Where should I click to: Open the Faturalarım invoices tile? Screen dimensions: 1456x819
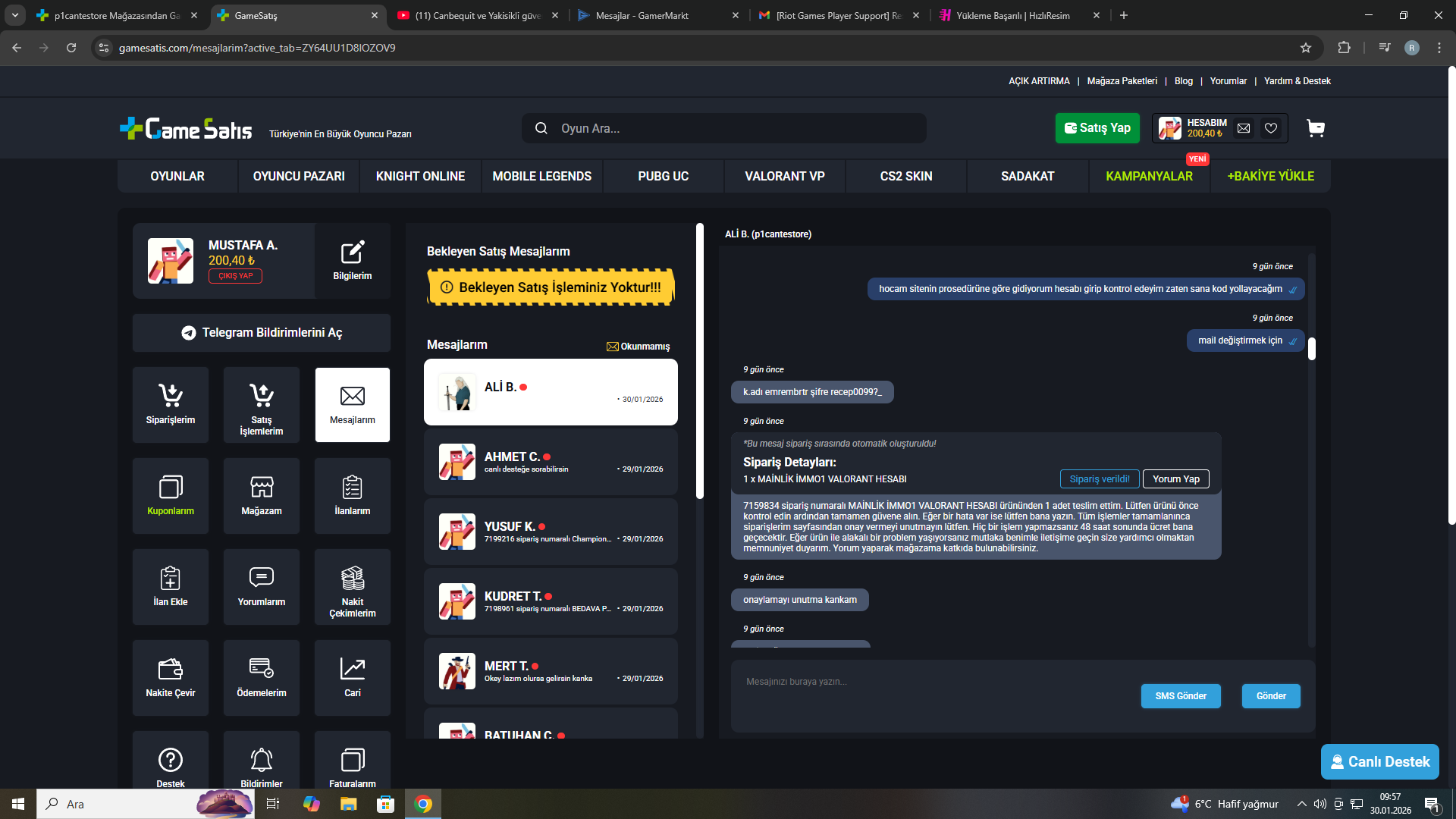353,760
